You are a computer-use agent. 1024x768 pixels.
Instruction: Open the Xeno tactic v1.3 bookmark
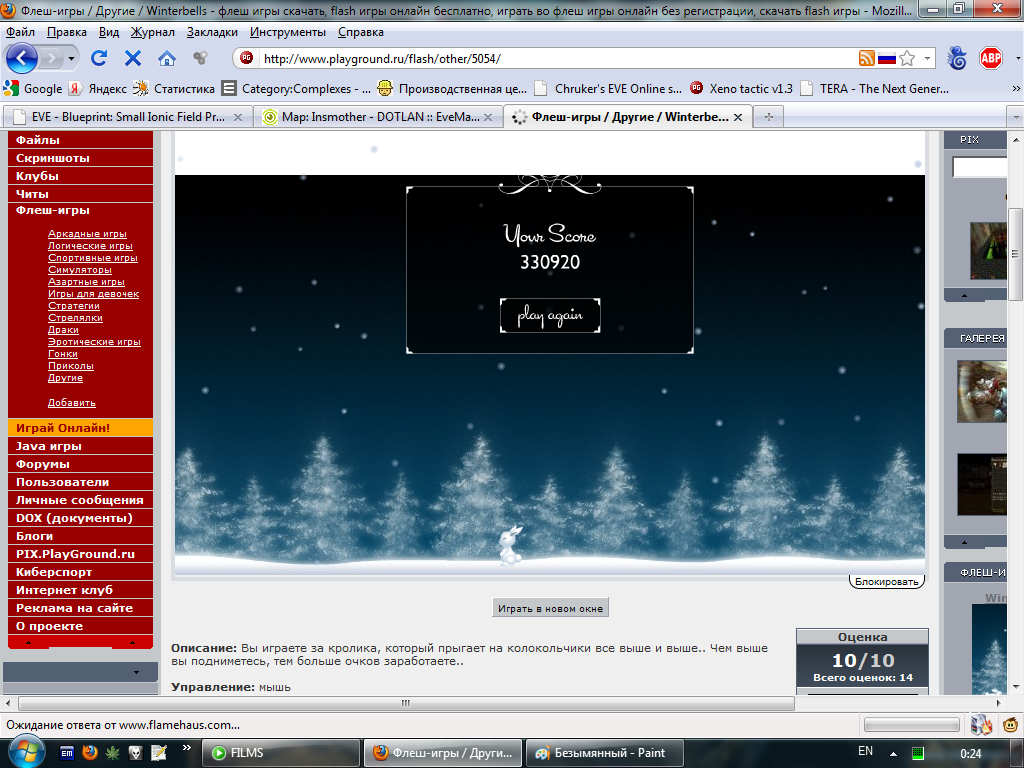(x=741, y=88)
